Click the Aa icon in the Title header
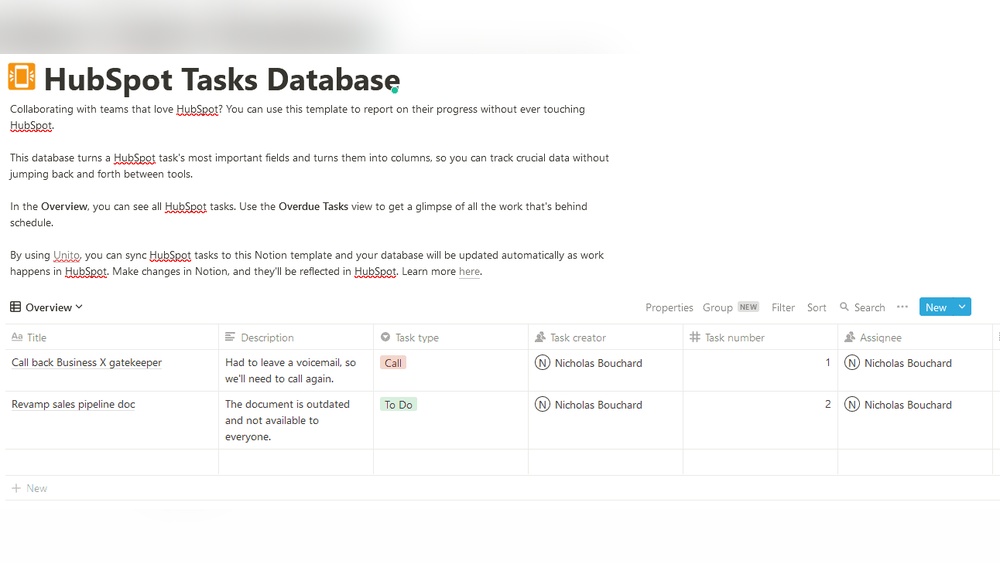The image size is (1000, 563). (17, 337)
